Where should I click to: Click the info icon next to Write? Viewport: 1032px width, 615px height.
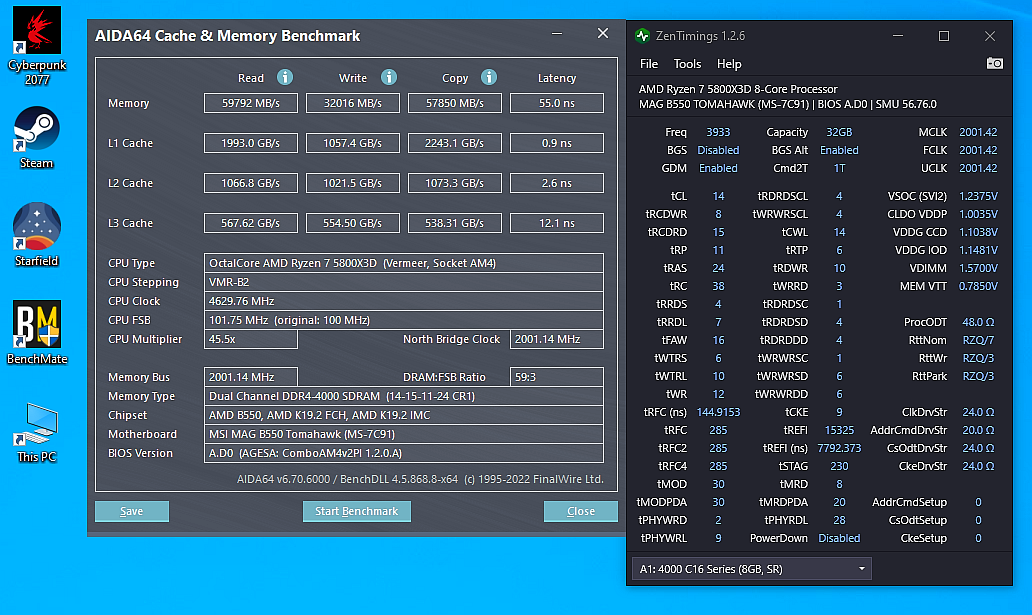pyautogui.click(x=389, y=78)
